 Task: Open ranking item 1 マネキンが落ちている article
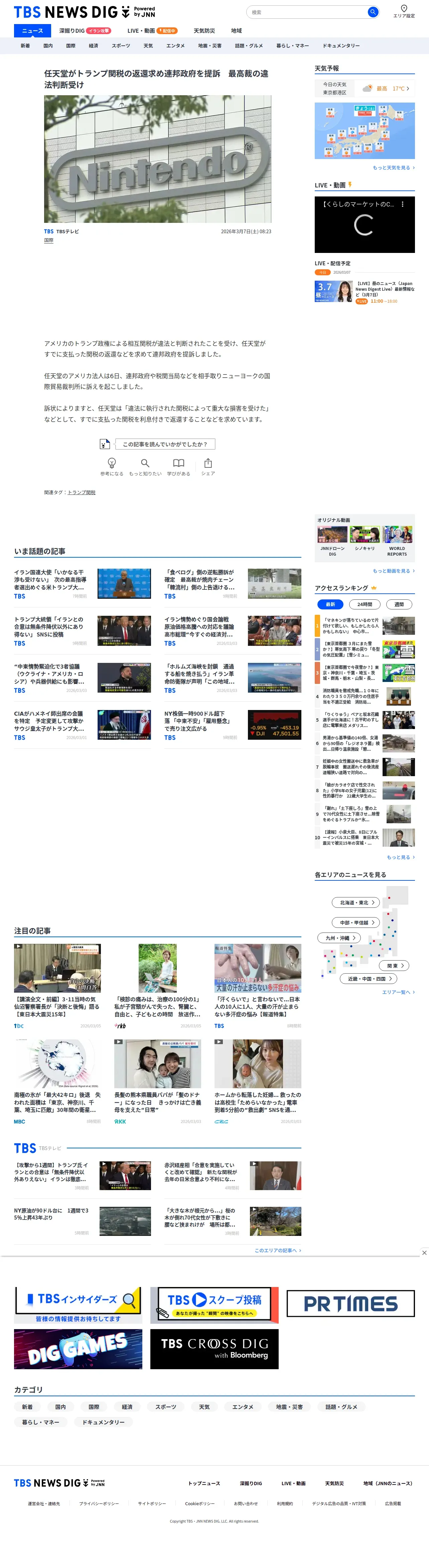(x=365, y=626)
